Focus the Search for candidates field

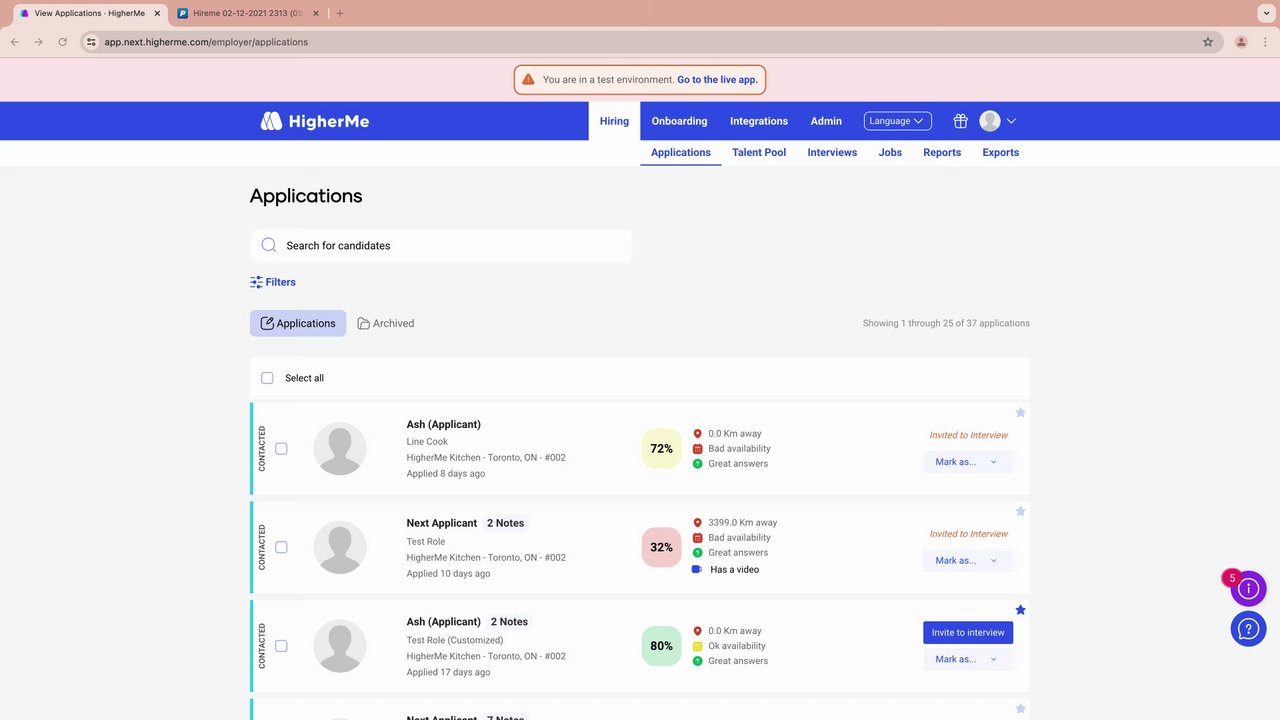(x=441, y=245)
